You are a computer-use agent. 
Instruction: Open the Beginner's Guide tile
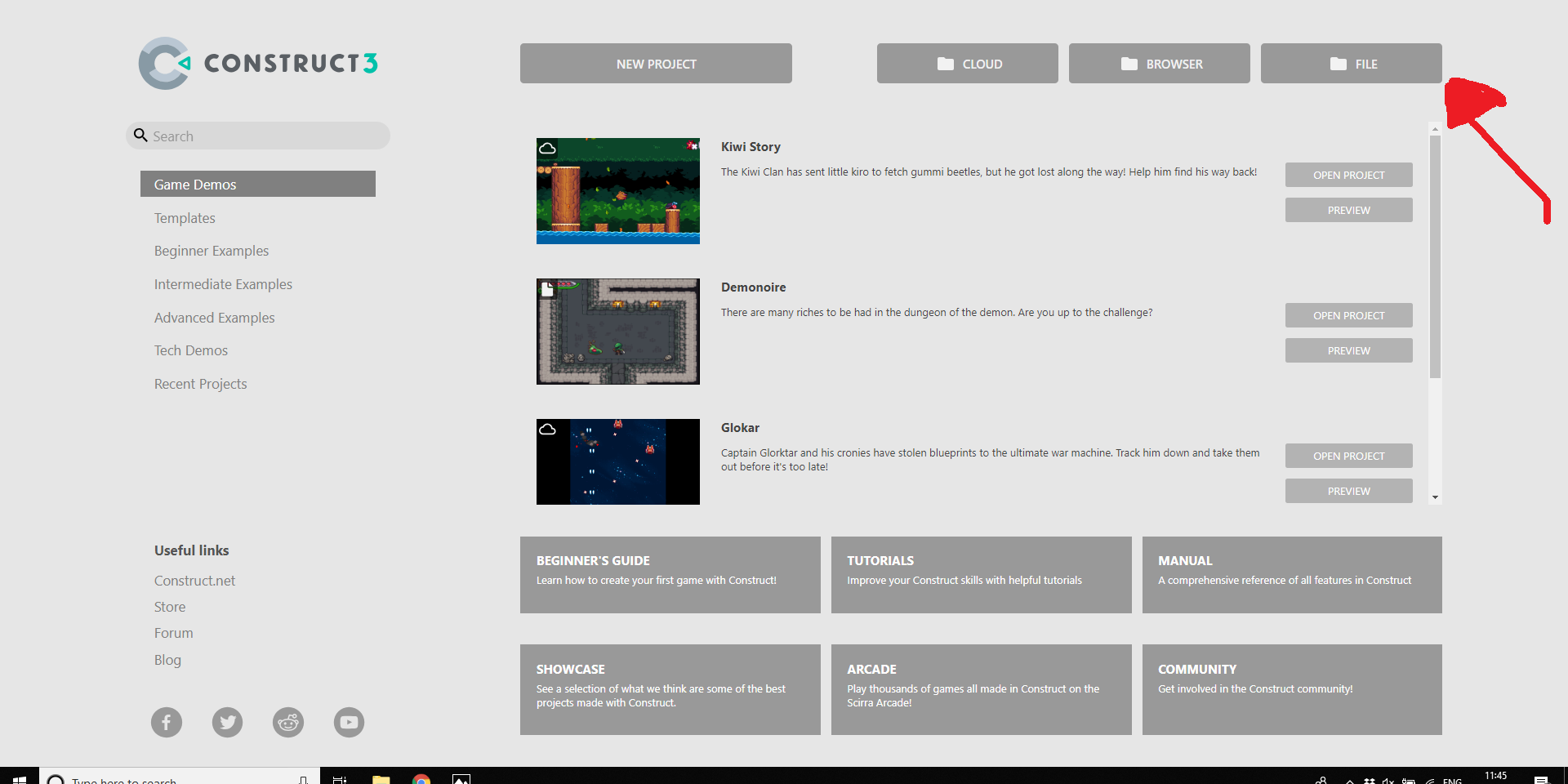[670, 575]
